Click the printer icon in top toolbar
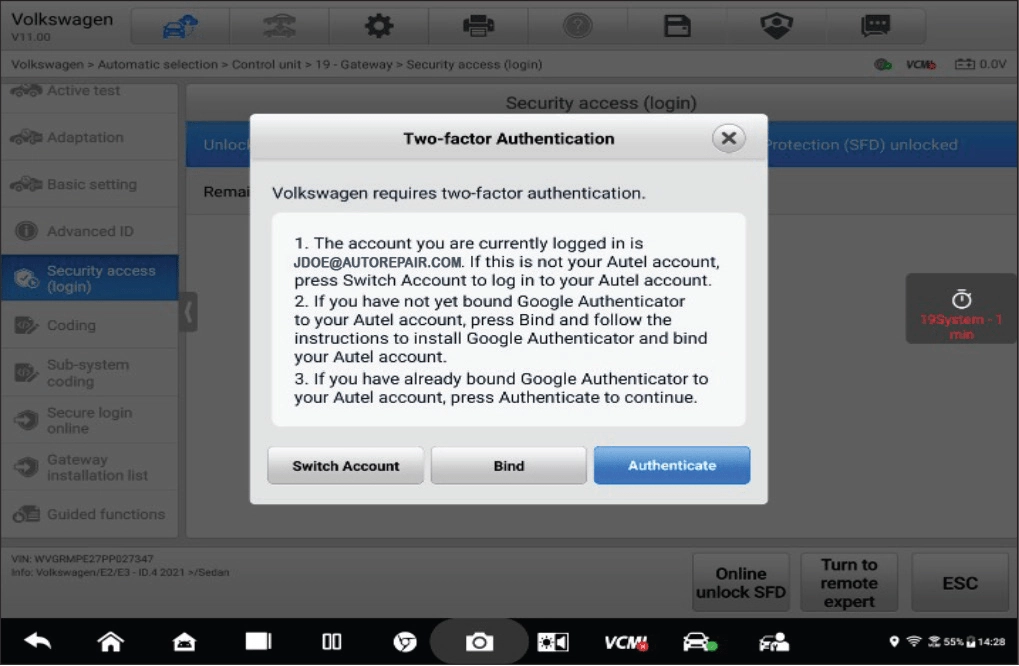The image size is (1019, 666). (478, 26)
